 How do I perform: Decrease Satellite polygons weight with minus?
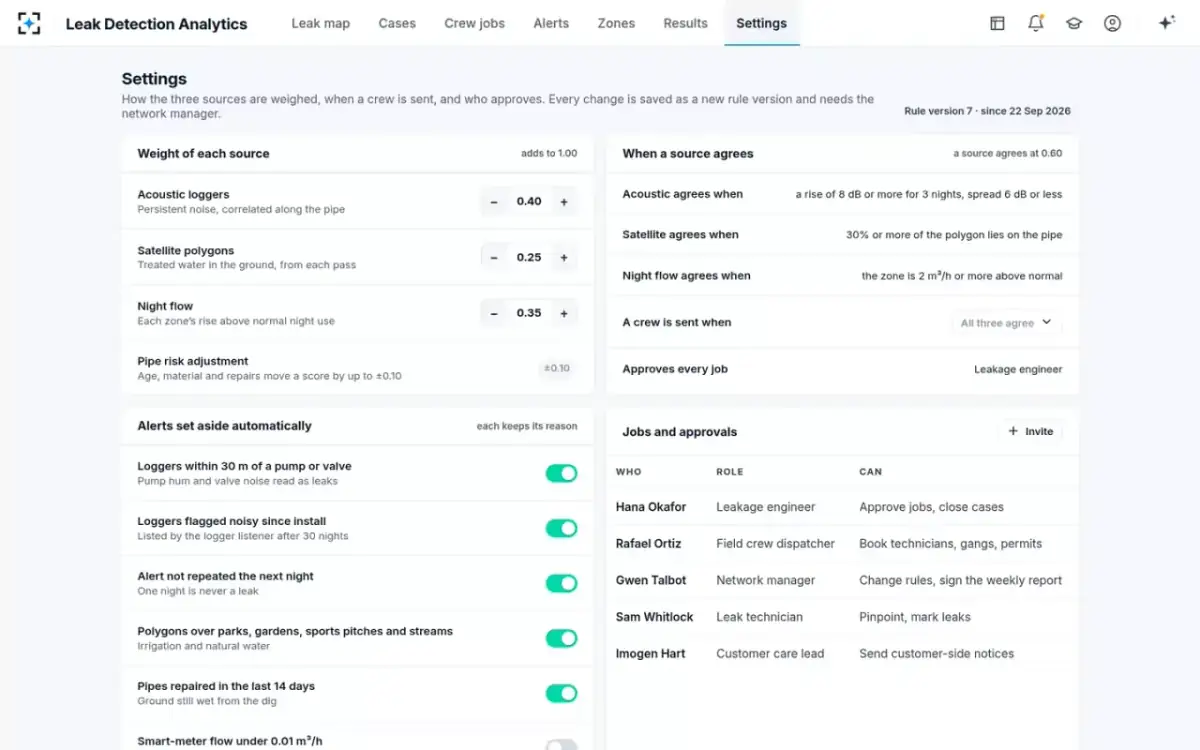[x=494, y=258]
